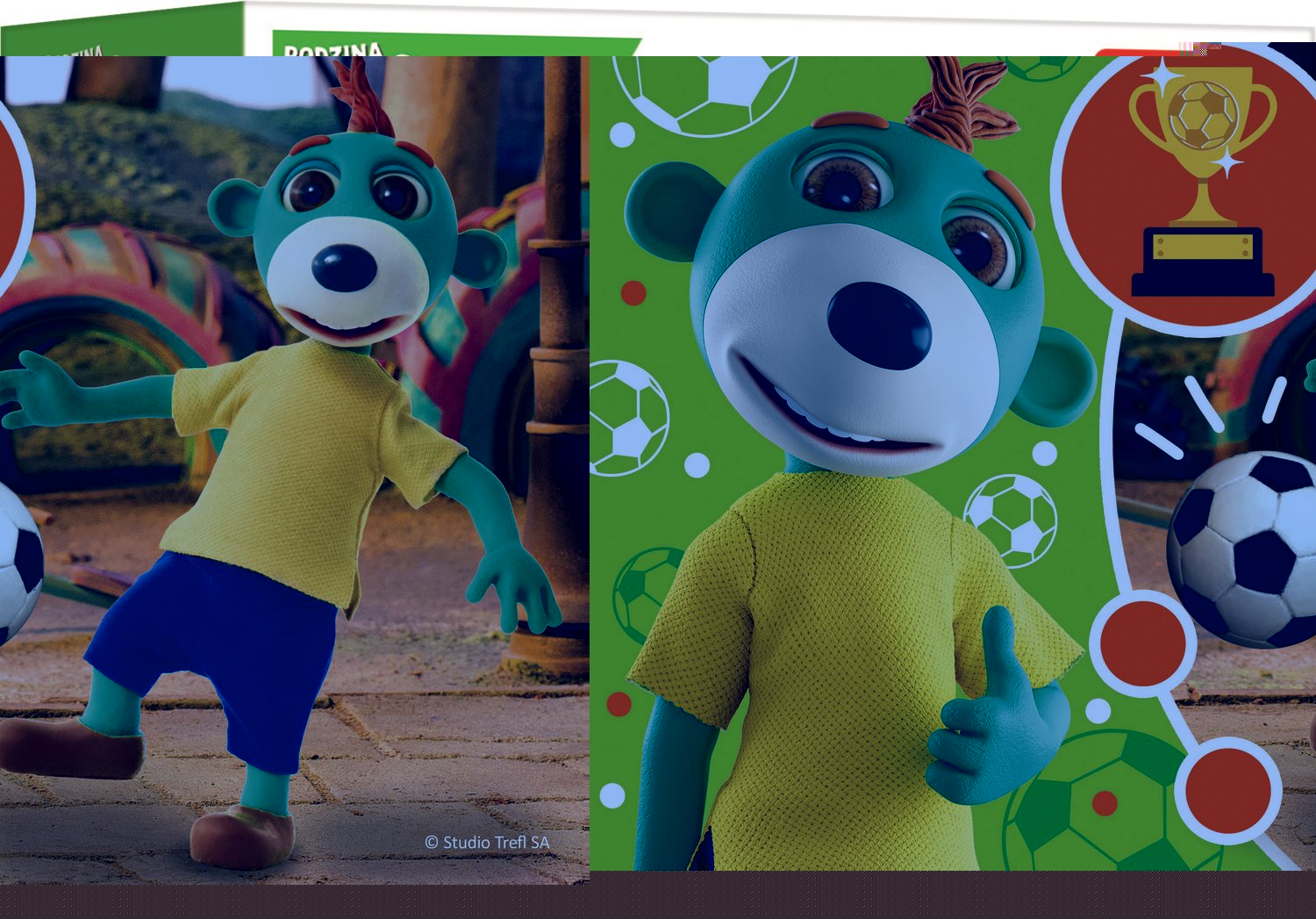
Task: Click the nose of the left standing character
Action: tap(344, 268)
